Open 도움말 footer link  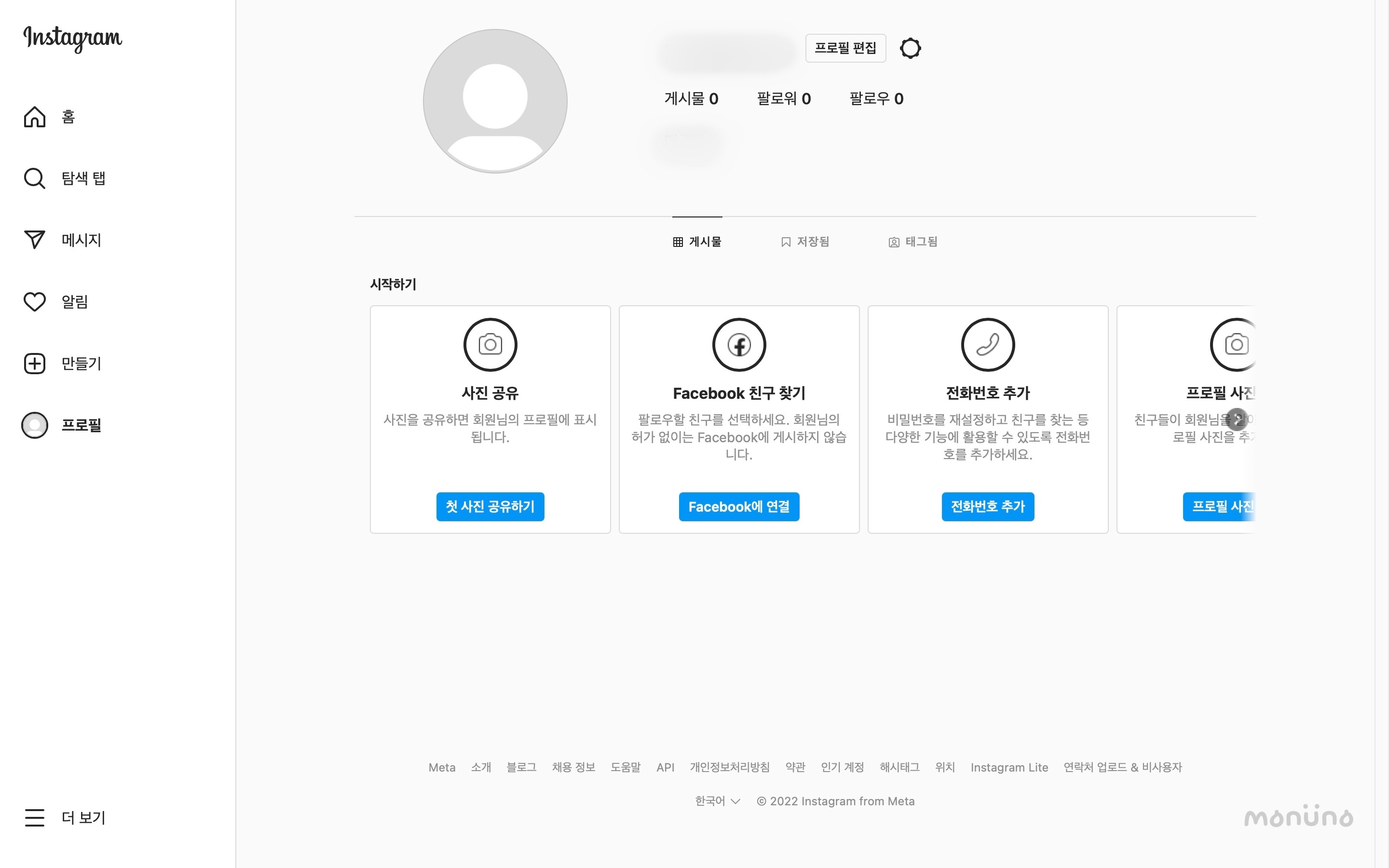[x=626, y=768]
